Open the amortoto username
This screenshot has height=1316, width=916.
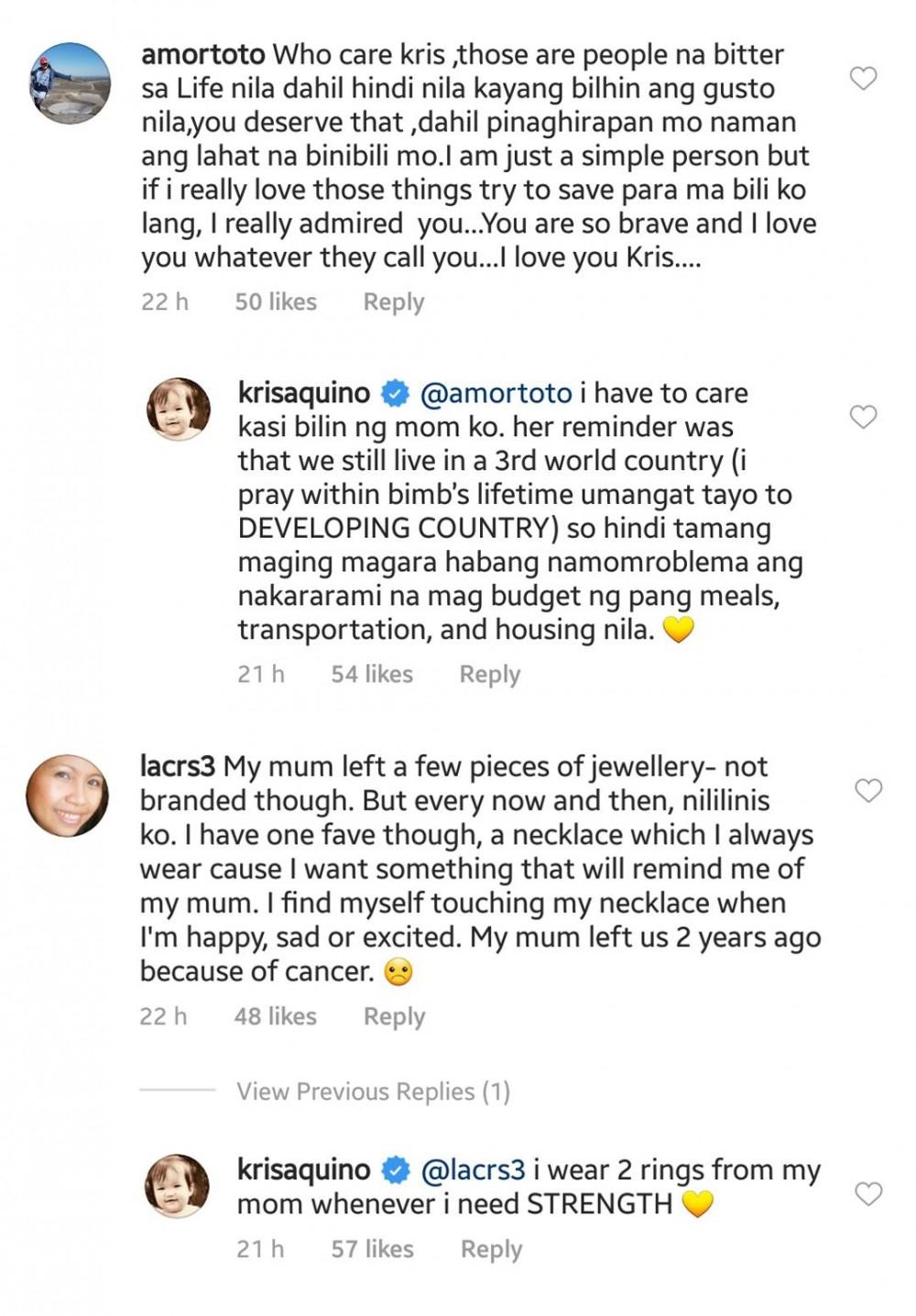click(x=203, y=55)
